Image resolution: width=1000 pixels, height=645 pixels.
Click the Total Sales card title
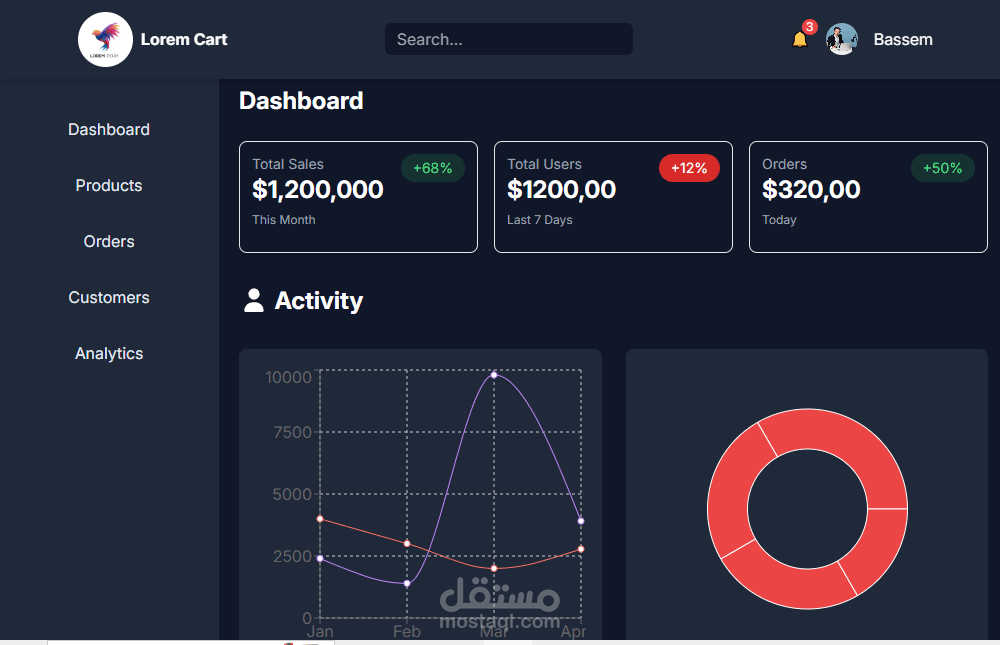click(288, 164)
